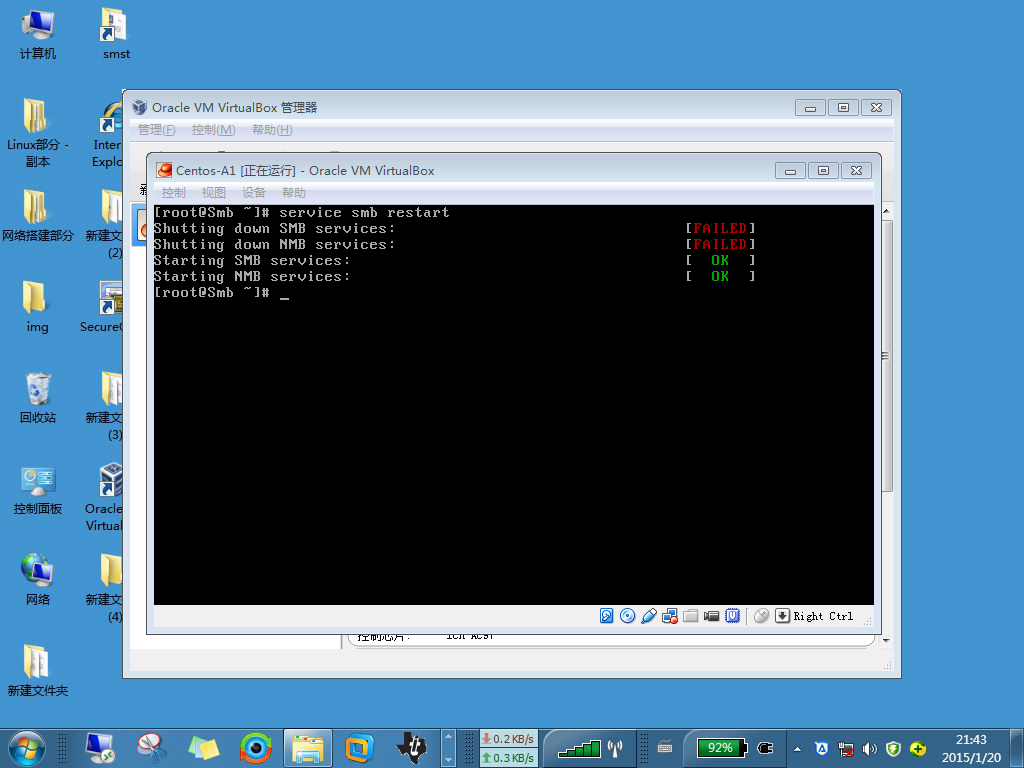Click the network tray icon with red mark
This screenshot has width=1024, height=768.
[846, 749]
